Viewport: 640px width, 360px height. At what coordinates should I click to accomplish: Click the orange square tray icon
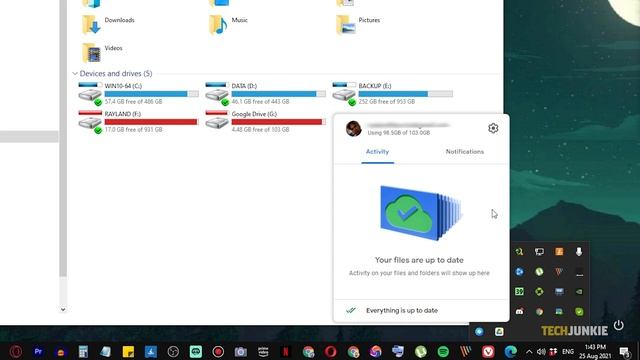(559, 251)
